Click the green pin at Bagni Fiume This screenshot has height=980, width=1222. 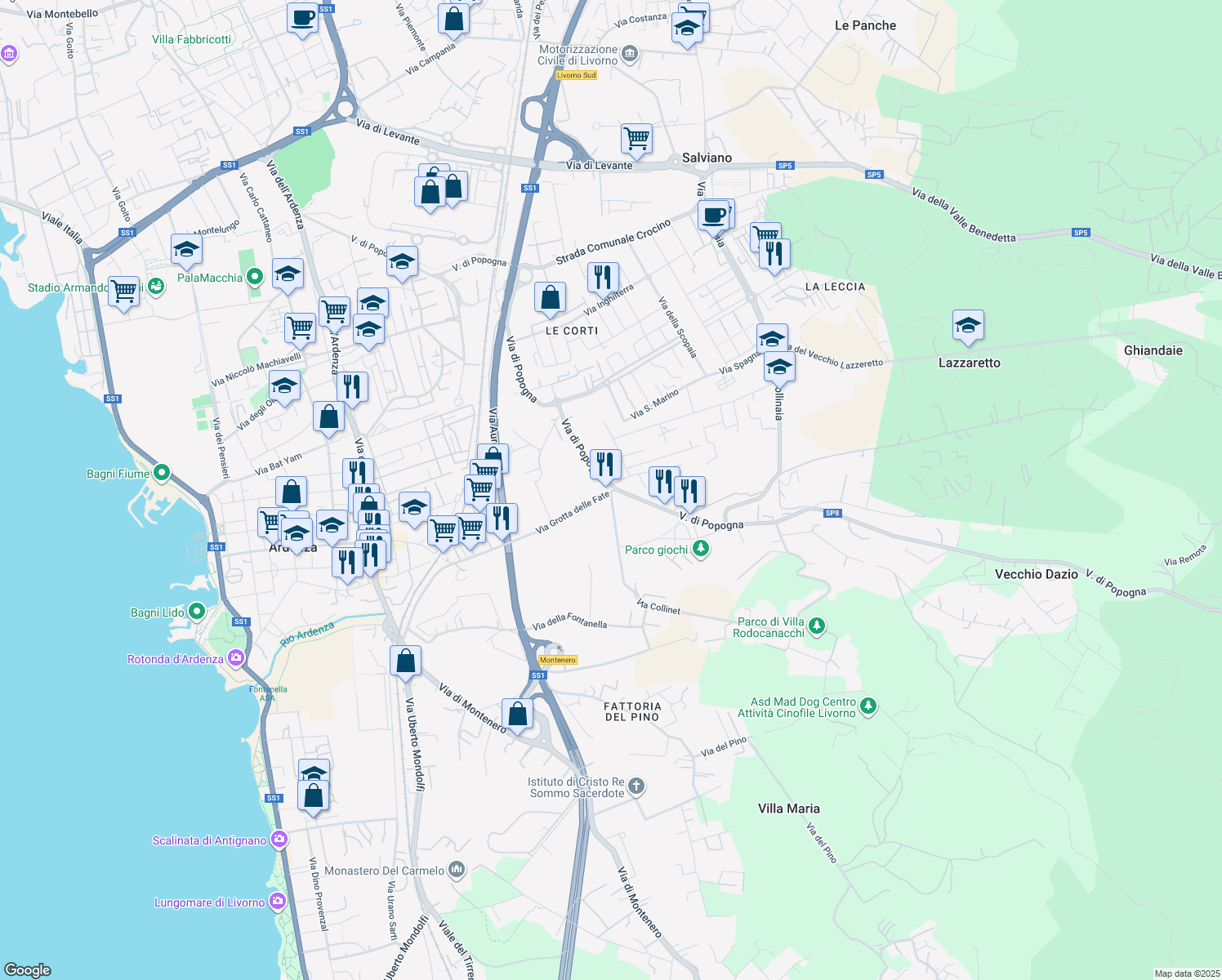(160, 473)
